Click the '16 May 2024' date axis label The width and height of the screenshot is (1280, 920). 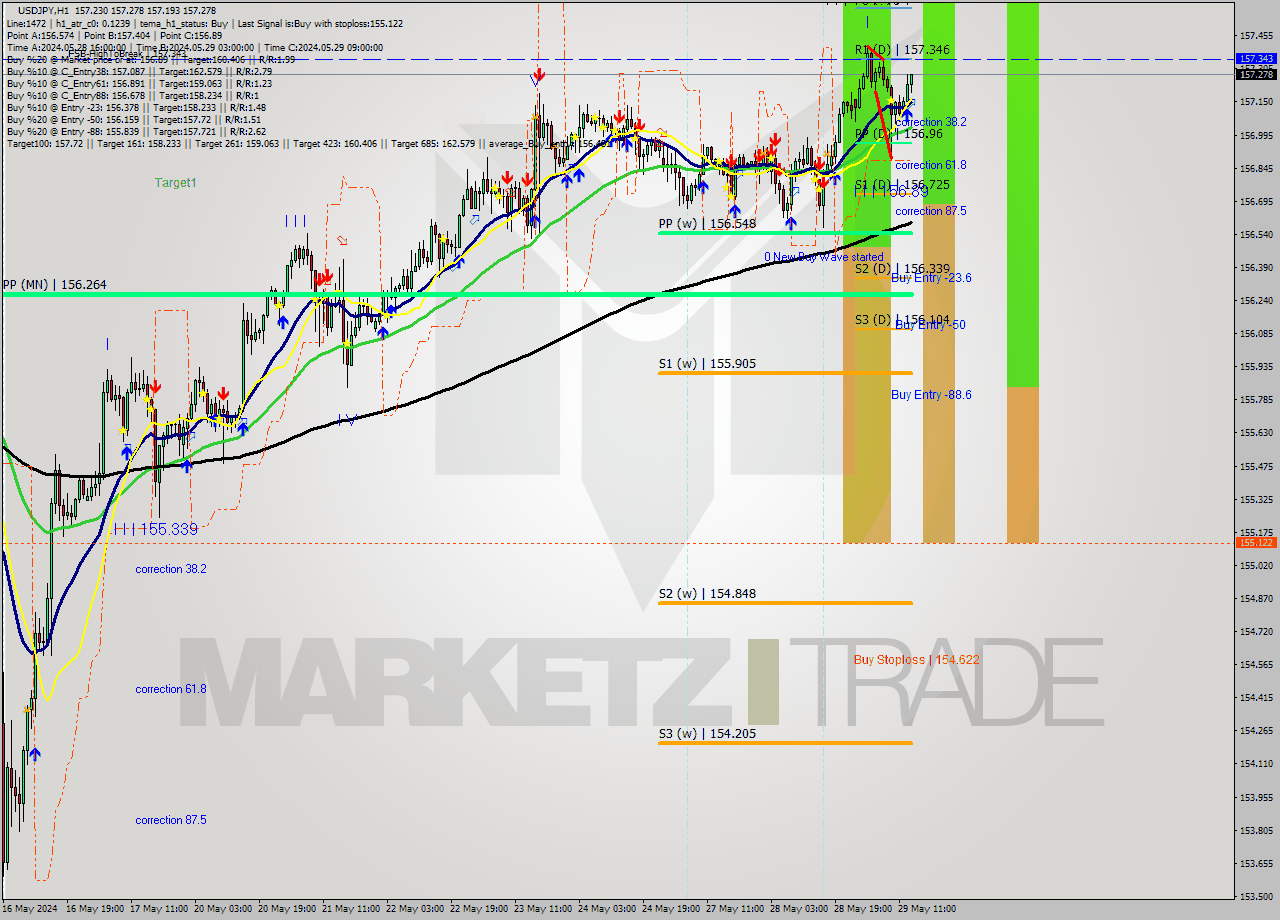click(x=30, y=909)
